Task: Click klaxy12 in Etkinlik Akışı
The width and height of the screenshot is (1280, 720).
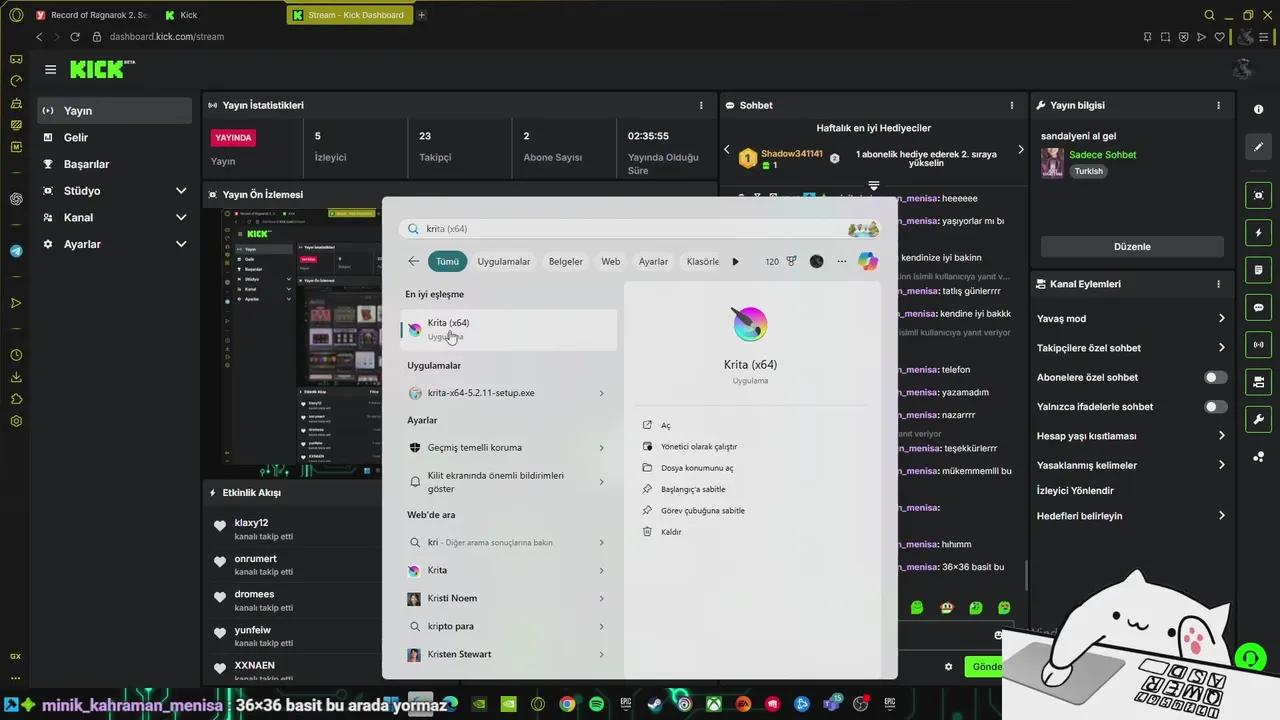Action: (x=251, y=523)
